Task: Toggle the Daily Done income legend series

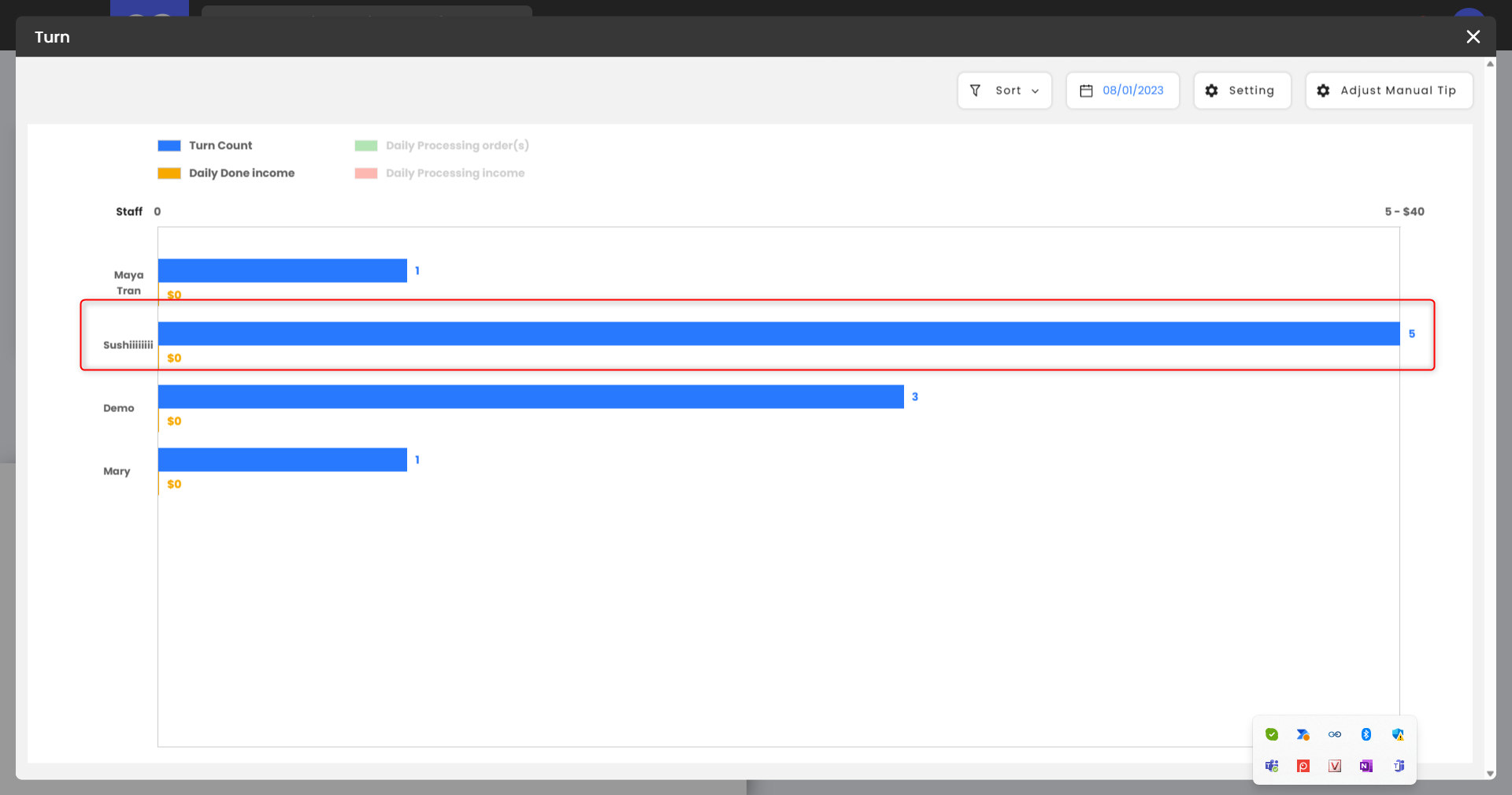Action: click(x=225, y=173)
